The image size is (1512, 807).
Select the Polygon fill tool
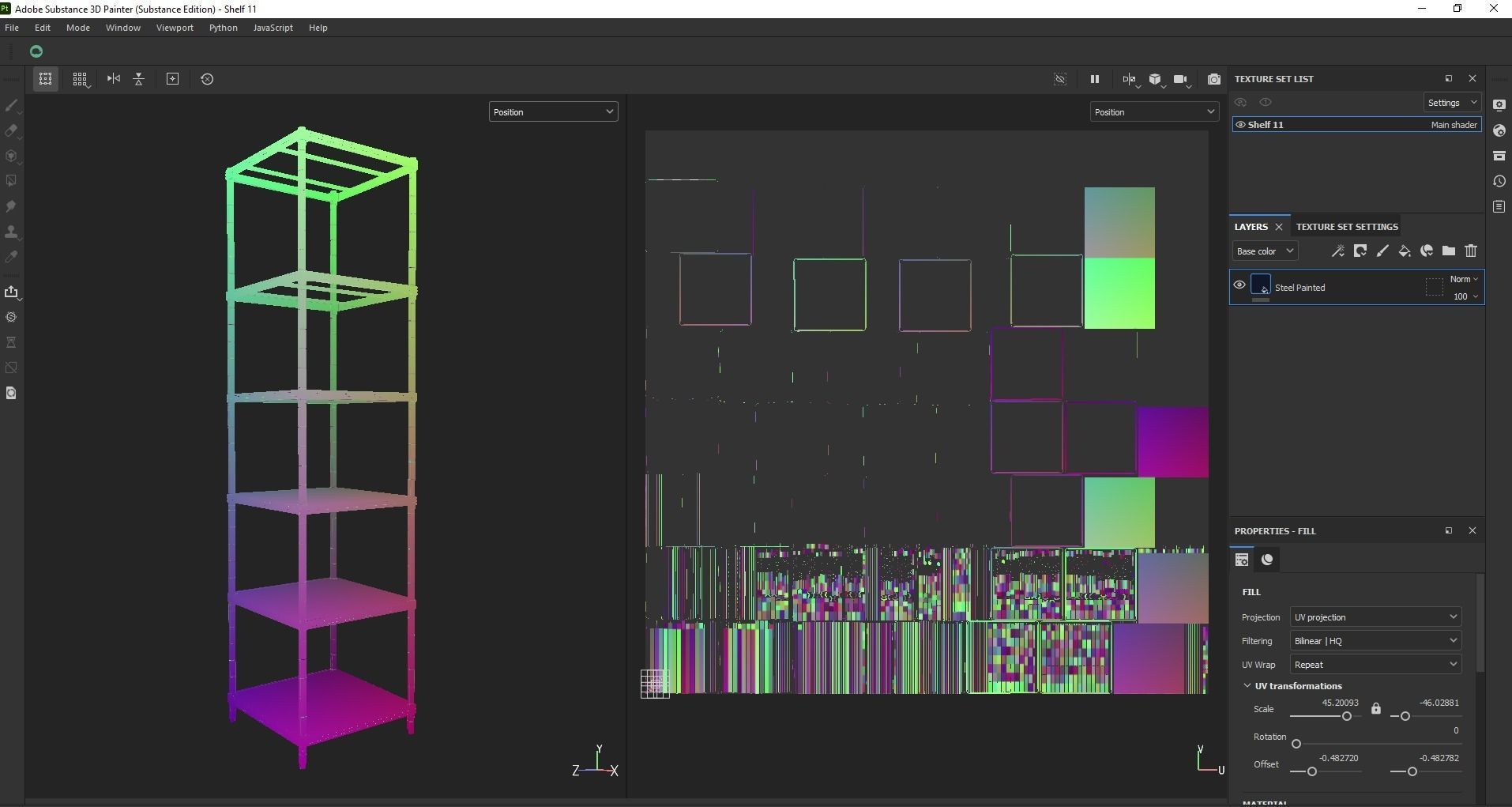point(12,181)
